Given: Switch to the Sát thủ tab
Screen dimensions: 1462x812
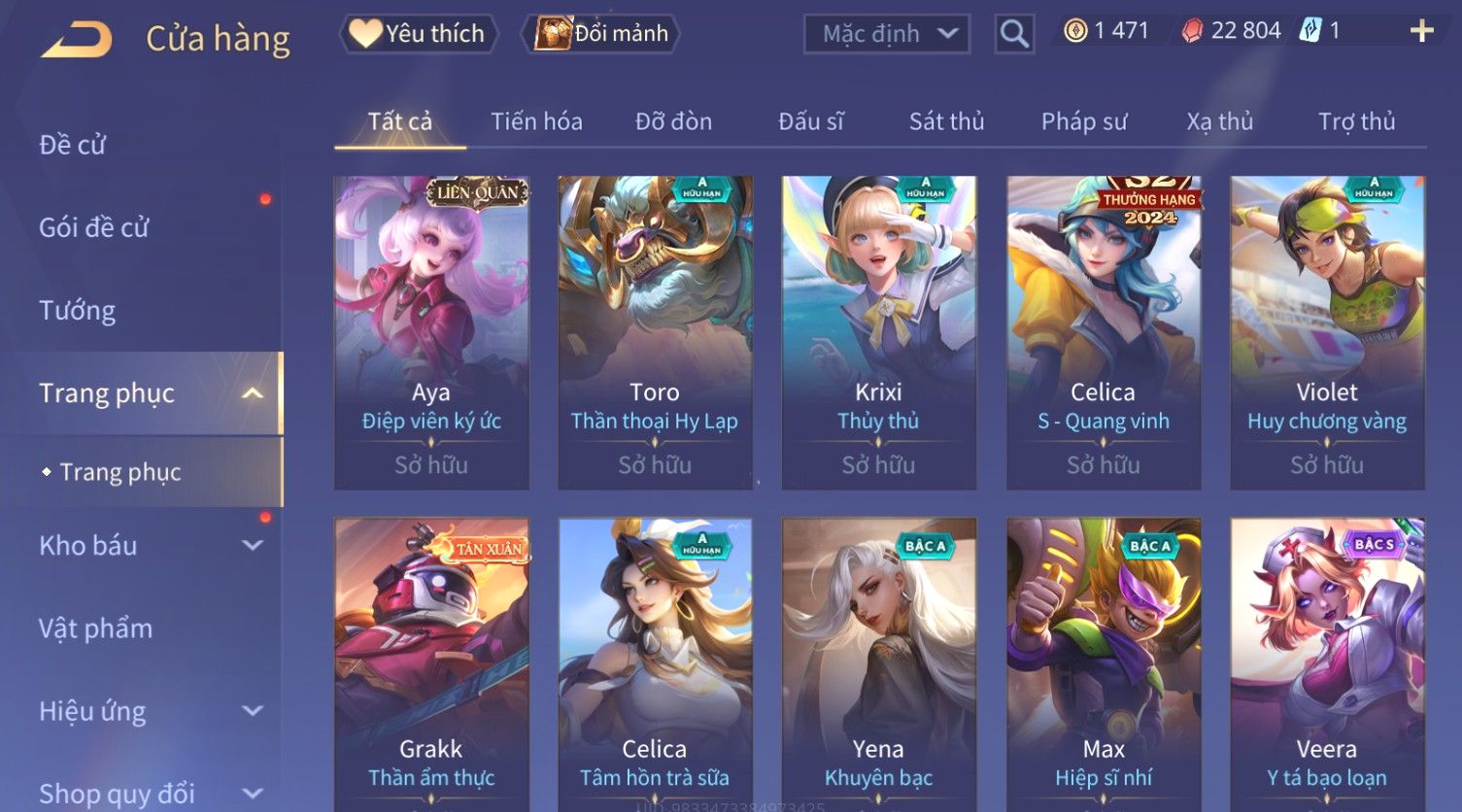Looking at the screenshot, I should tap(946, 121).
